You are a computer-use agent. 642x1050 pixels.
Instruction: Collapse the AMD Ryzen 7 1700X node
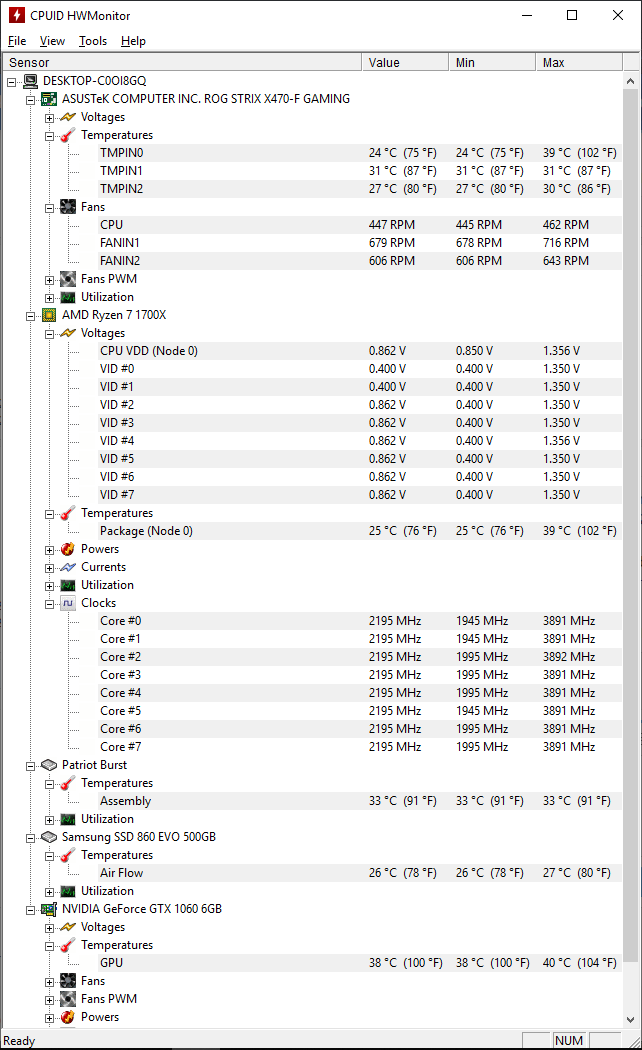(x=31, y=316)
